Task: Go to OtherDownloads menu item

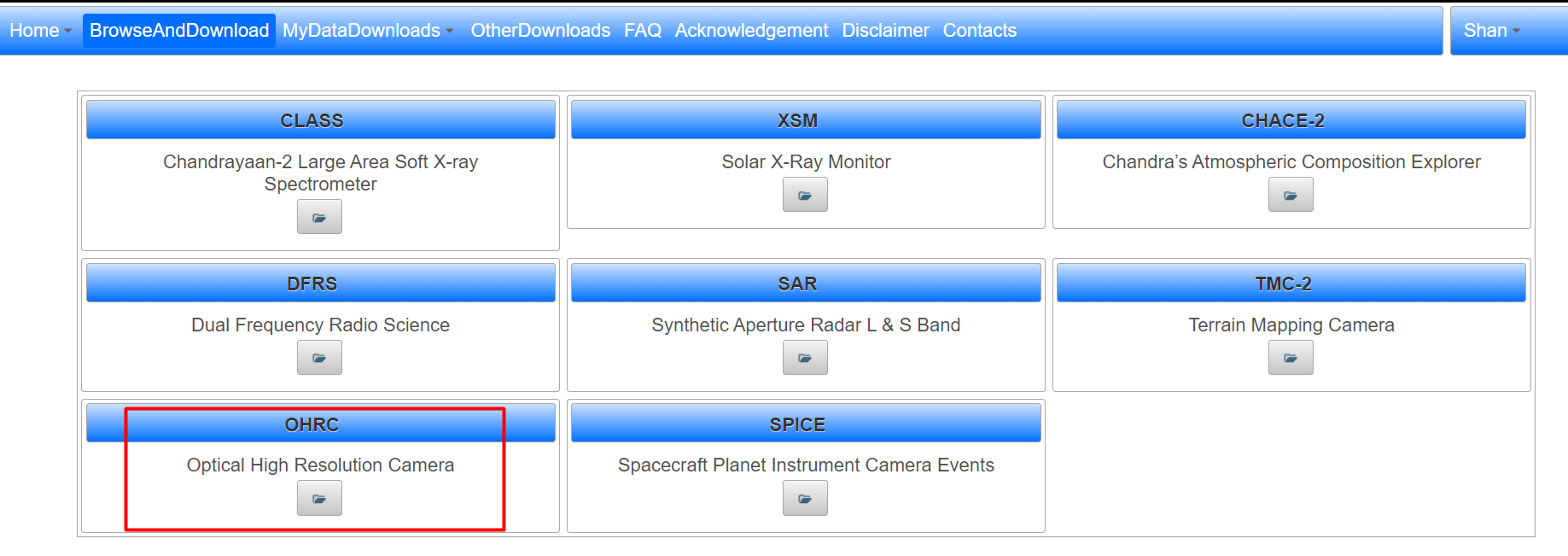Action: [x=540, y=31]
